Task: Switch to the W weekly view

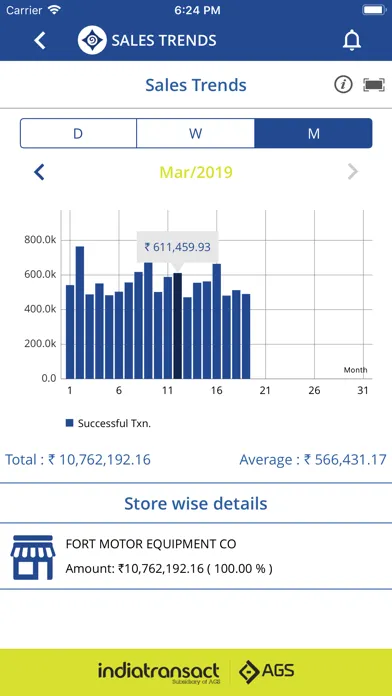Action: [x=195, y=133]
